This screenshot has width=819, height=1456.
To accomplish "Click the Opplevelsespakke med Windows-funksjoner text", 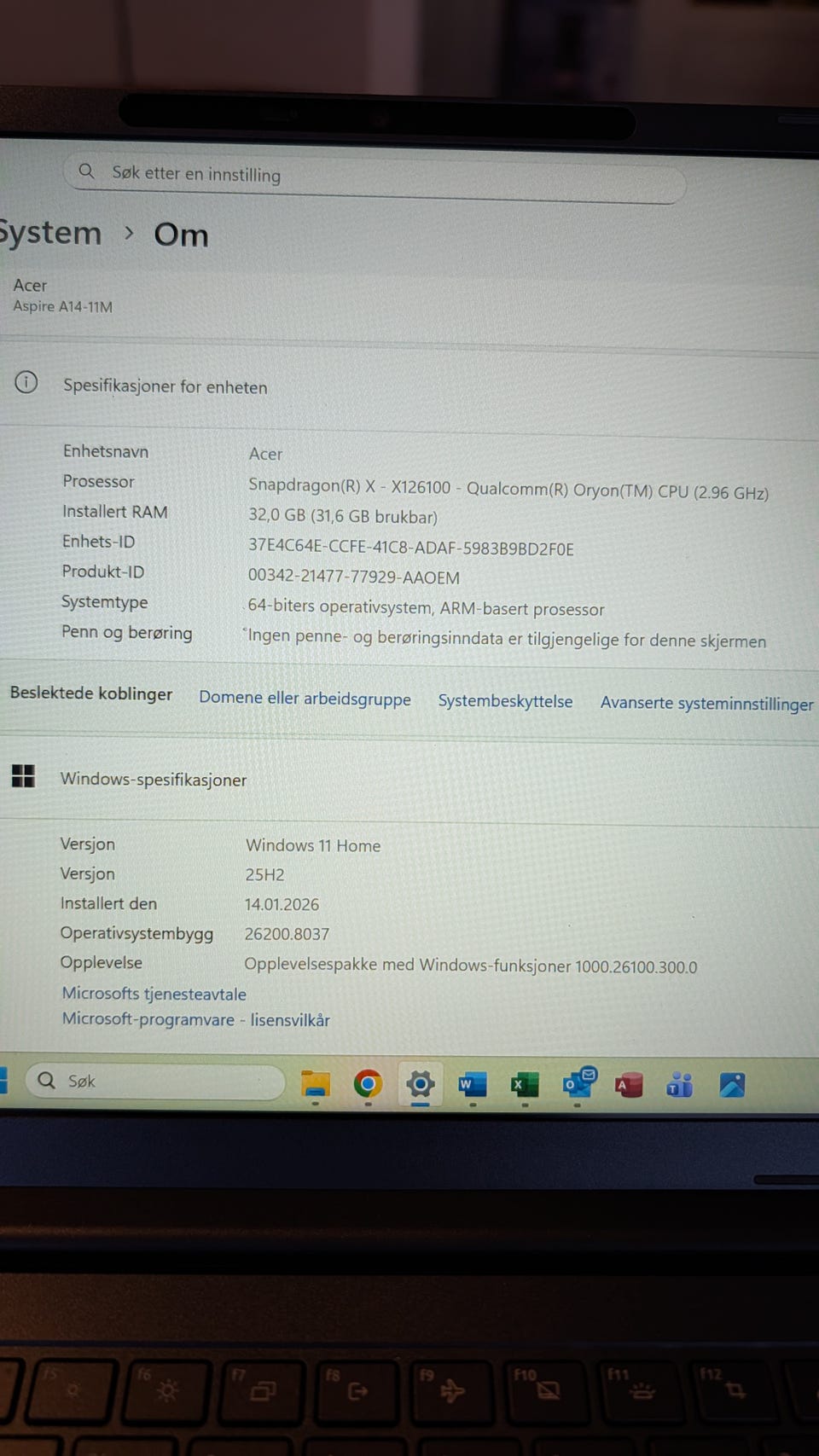I will pyautogui.click(x=470, y=966).
